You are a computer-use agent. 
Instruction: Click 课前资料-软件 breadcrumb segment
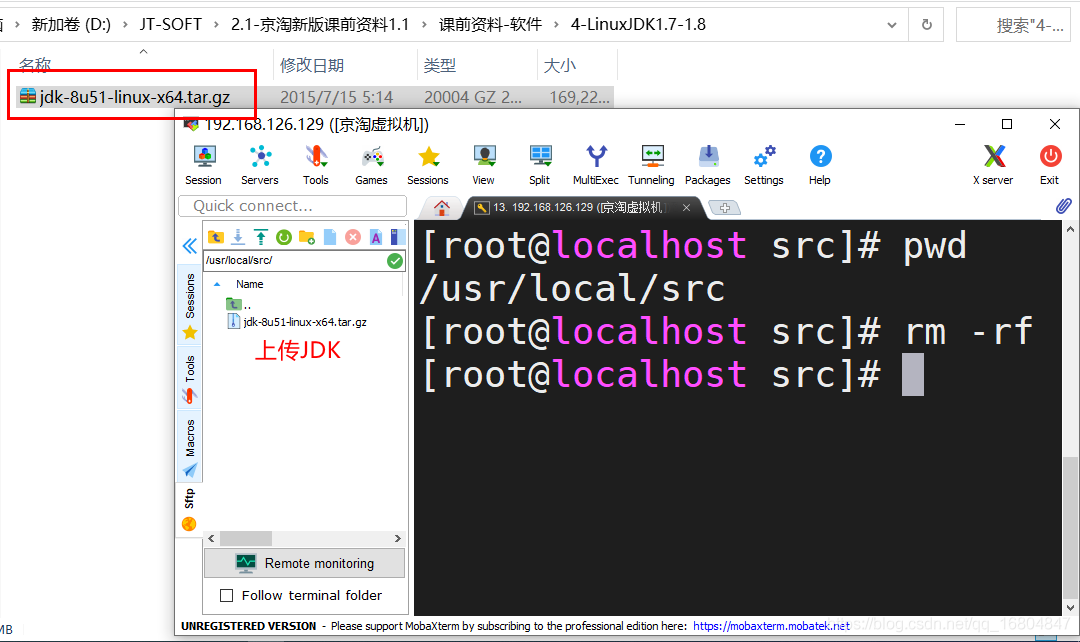pyautogui.click(x=490, y=25)
